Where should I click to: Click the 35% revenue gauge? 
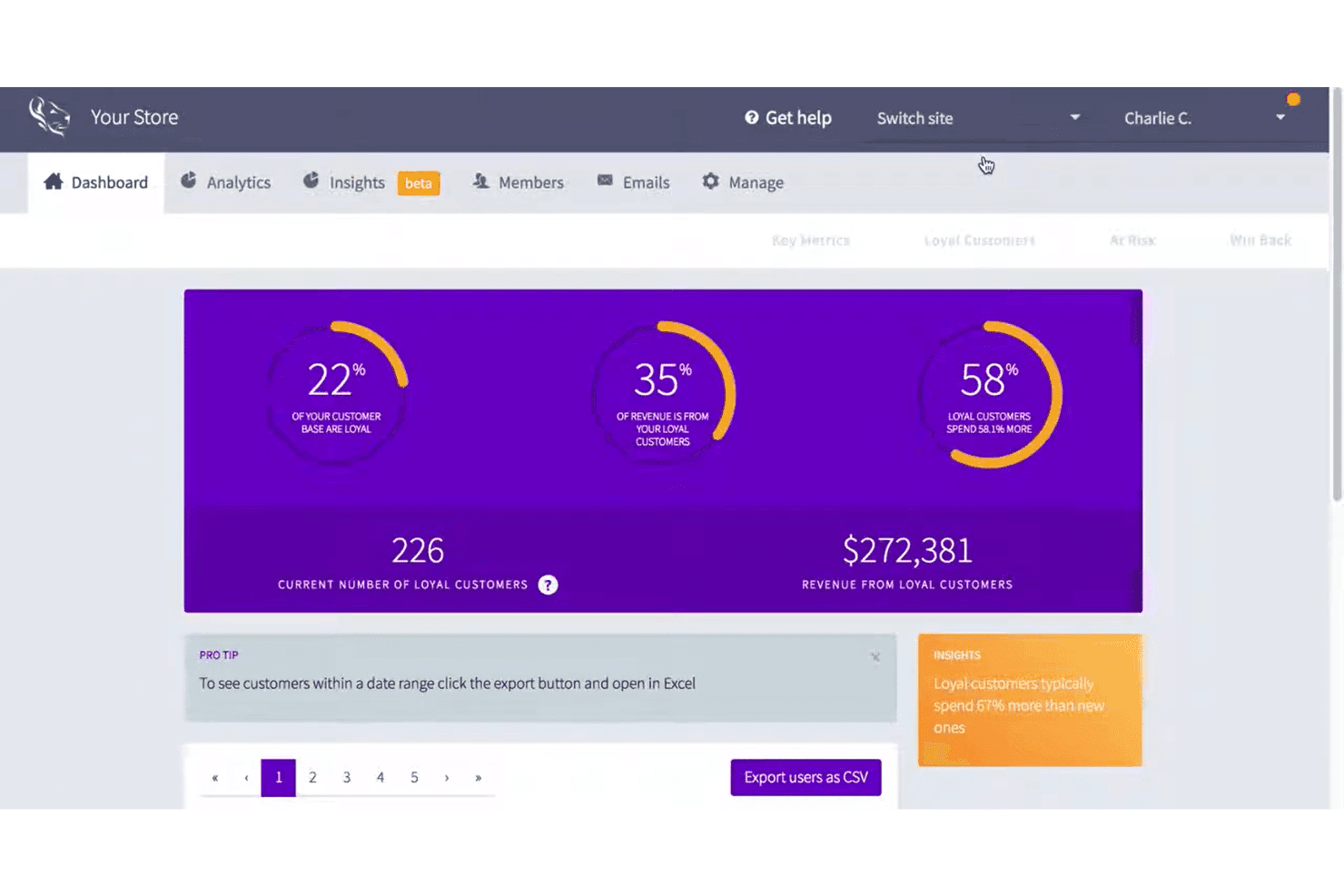663,395
